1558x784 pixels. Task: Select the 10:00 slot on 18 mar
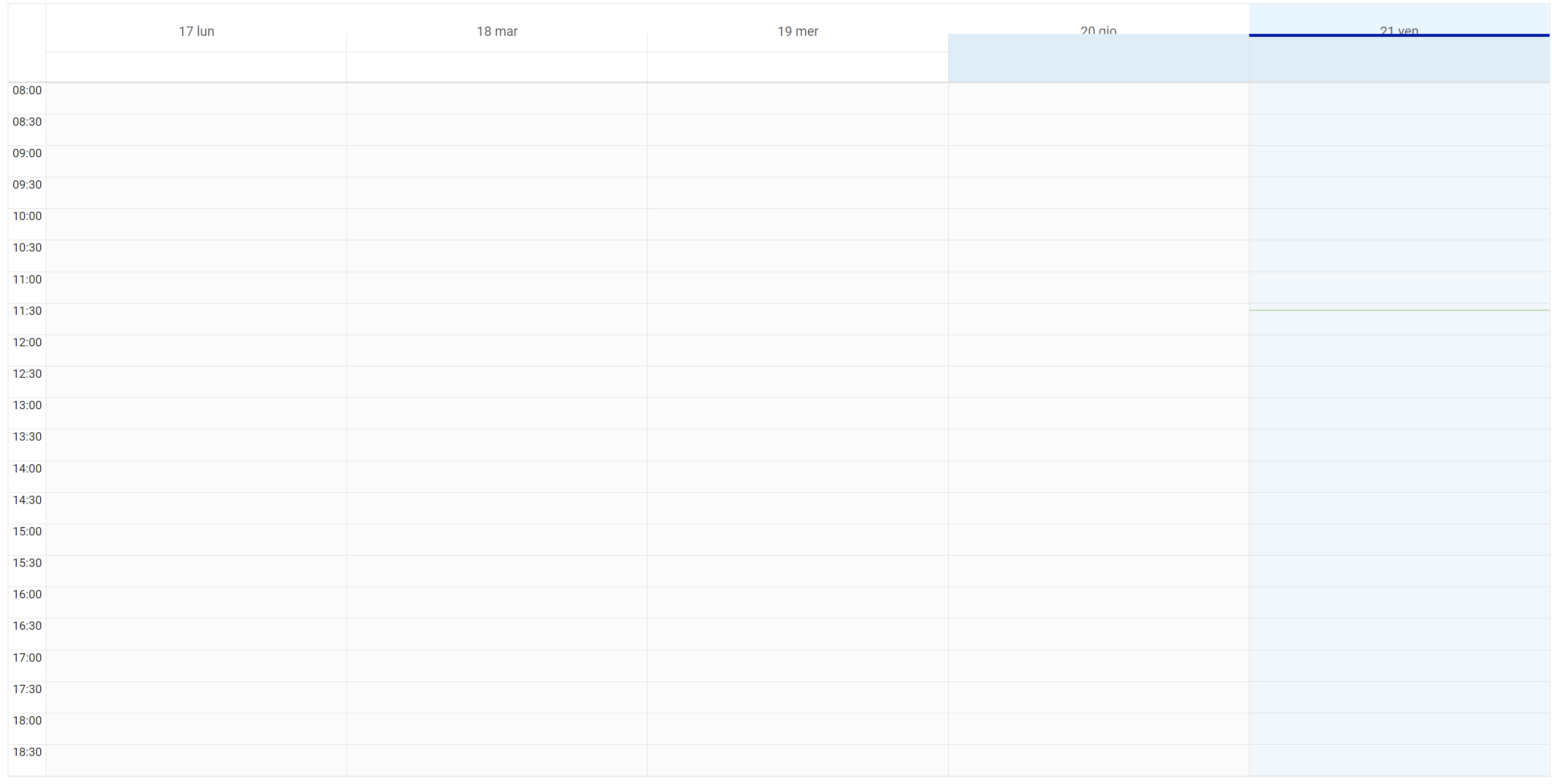tap(497, 224)
